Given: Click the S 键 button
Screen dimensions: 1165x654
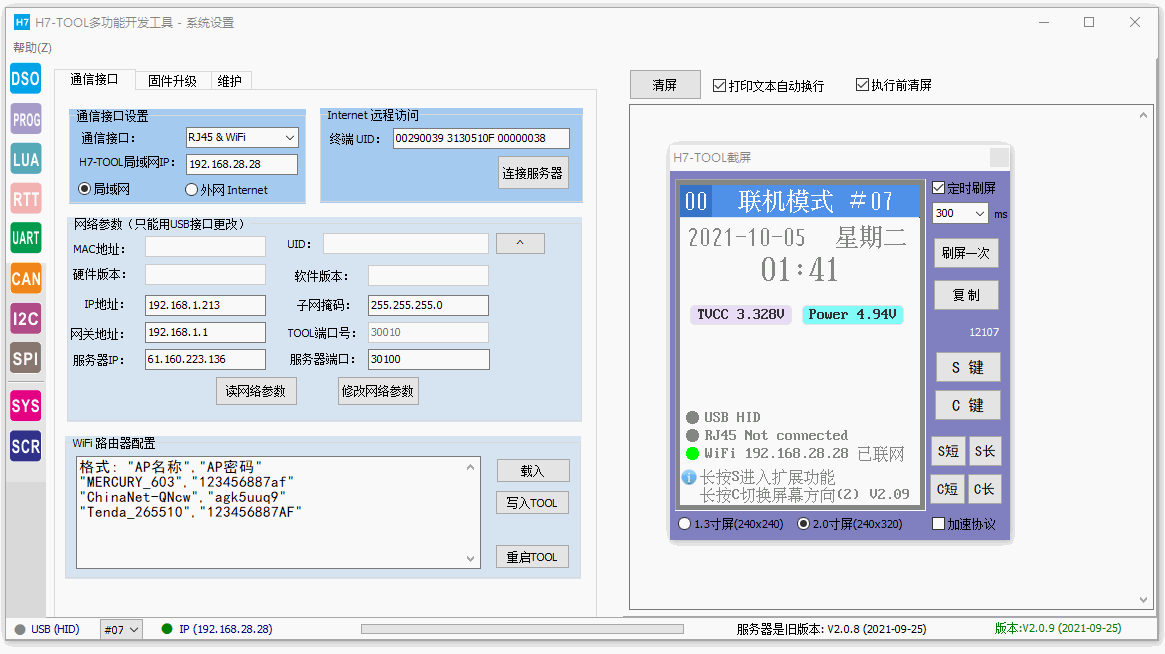Looking at the screenshot, I should tap(967, 367).
